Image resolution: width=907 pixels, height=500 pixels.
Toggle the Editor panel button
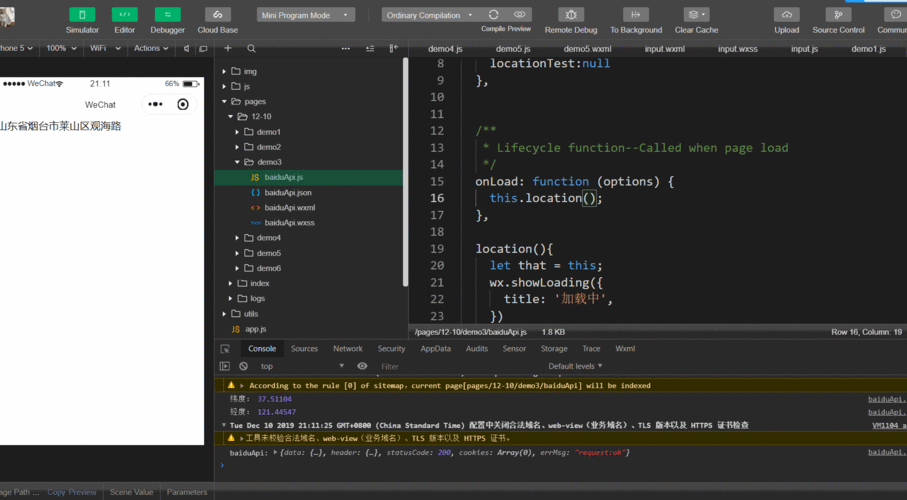tap(124, 15)
